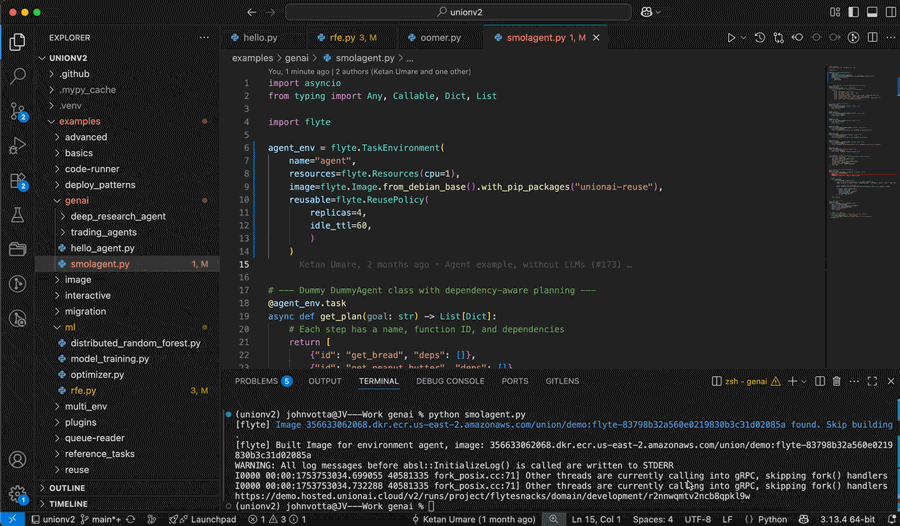
Task: Kill terminal with the trash icon
Action: coord(837,381)
